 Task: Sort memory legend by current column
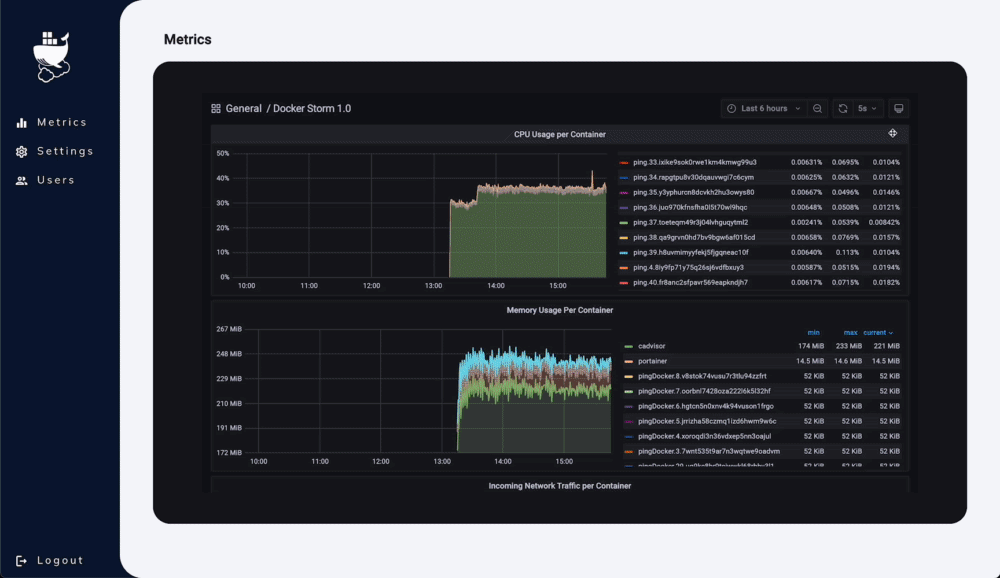878,333
